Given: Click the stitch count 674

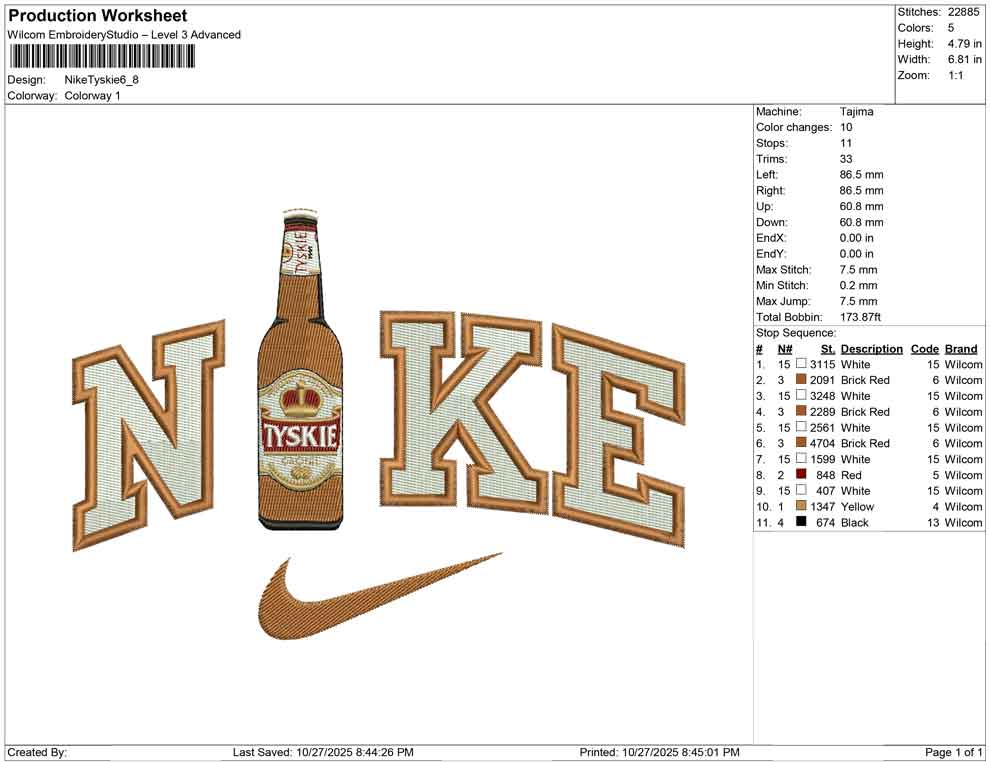Looking at the screenshot, I should pos(826,522).
